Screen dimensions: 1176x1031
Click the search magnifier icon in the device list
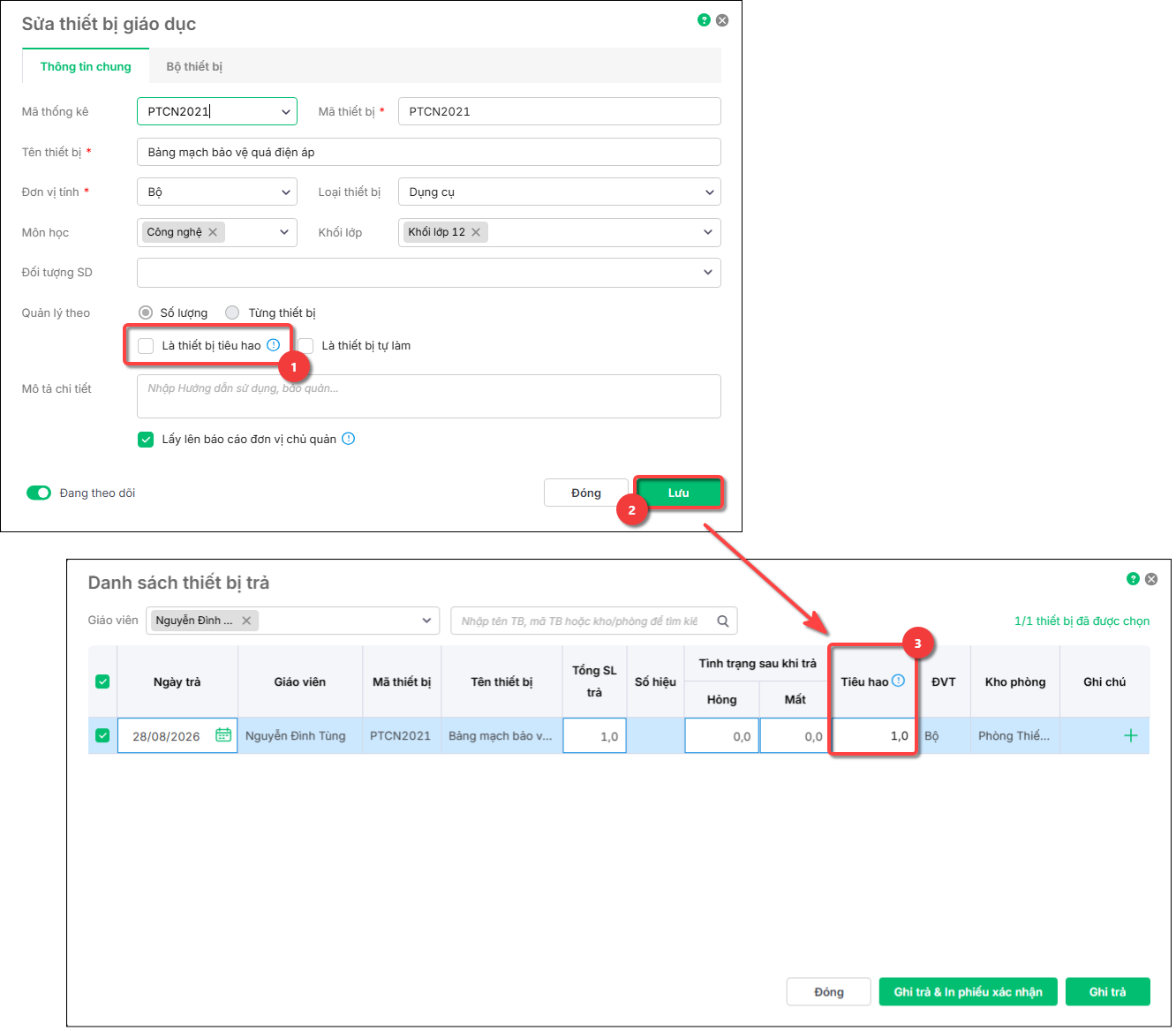(723, 621)
